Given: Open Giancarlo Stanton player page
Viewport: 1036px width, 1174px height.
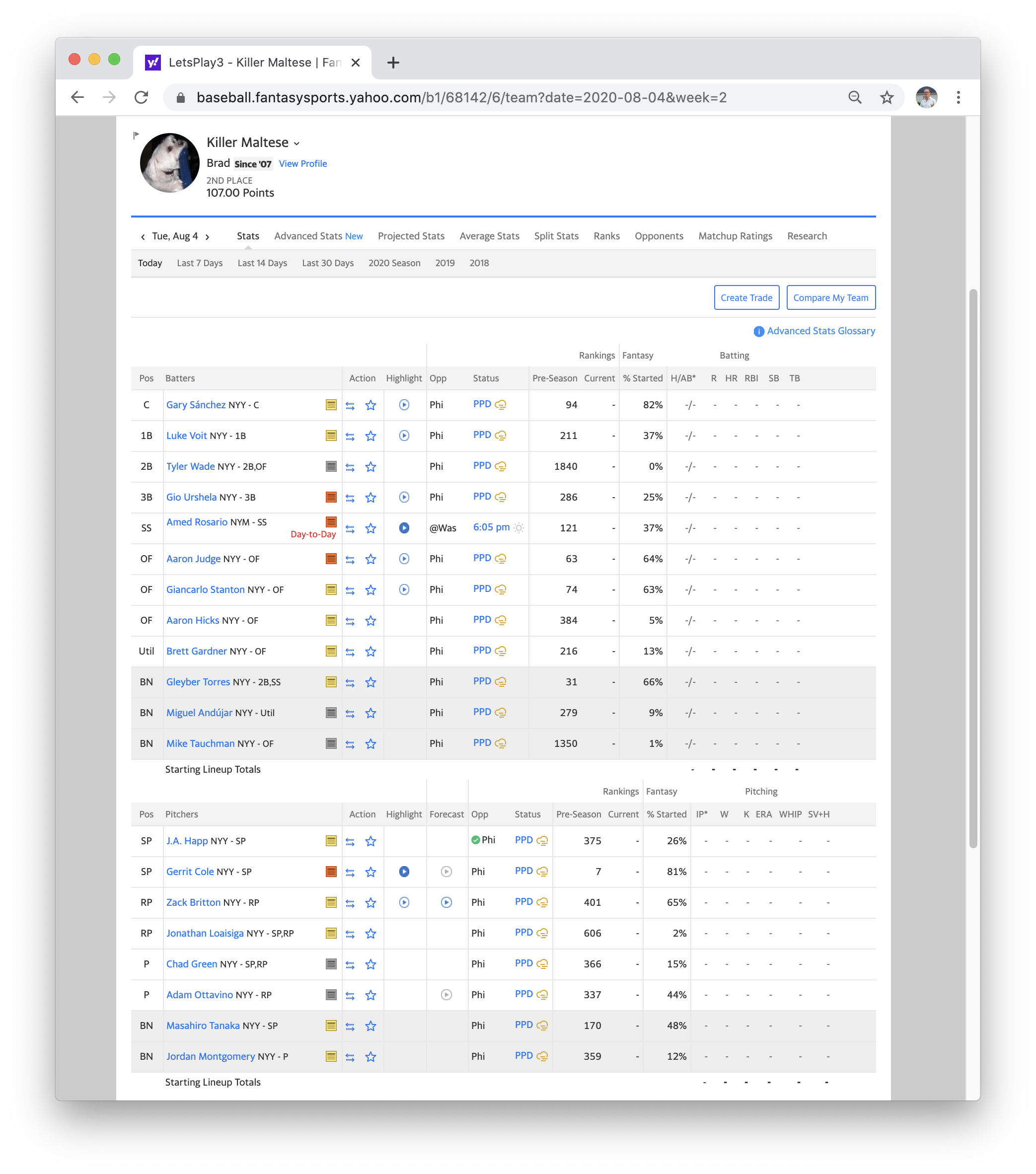Looking at the screenshot, I should click(205, 589).
